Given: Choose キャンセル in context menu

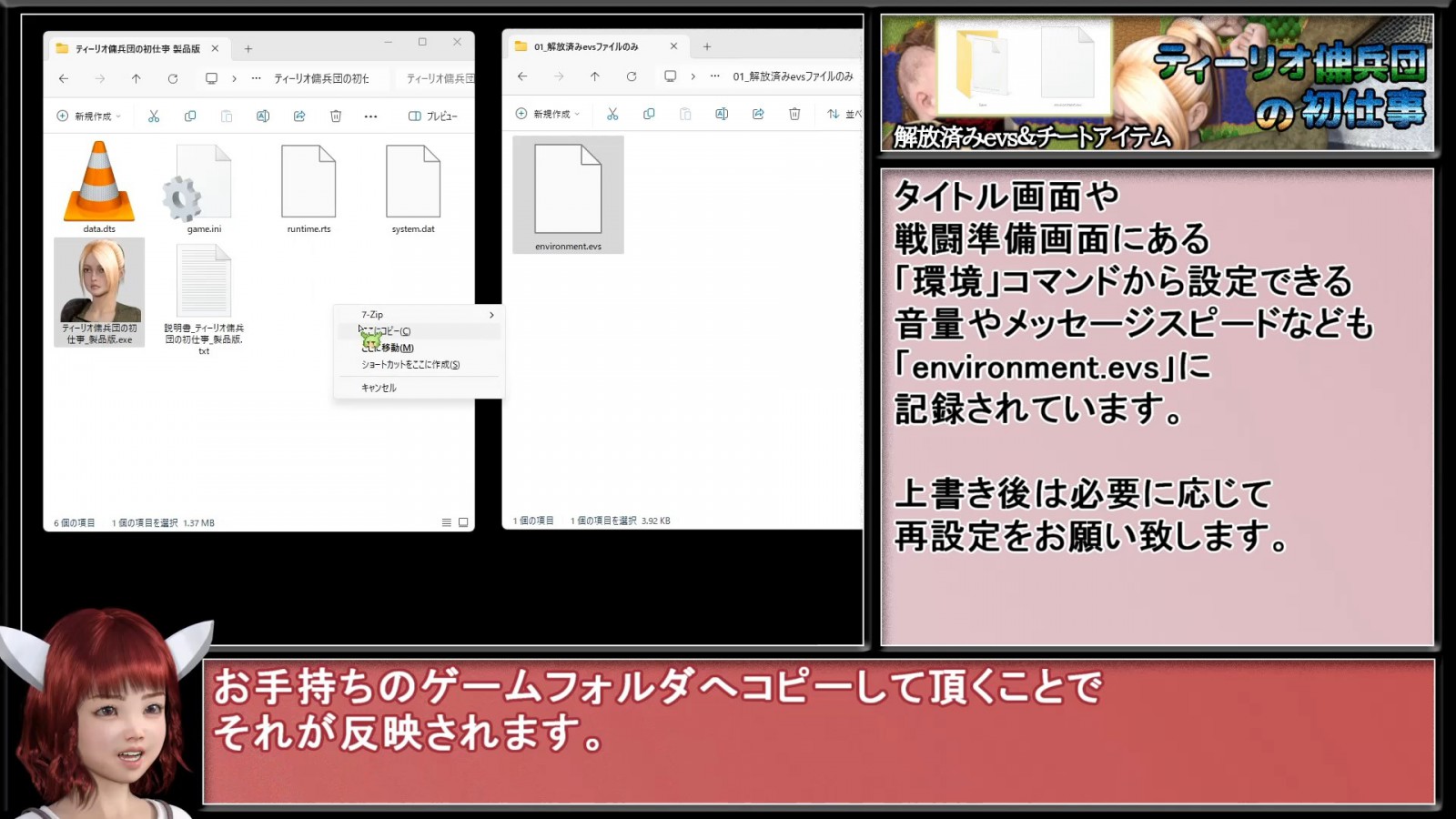Looking at the screenshot, I should [419, 388].
